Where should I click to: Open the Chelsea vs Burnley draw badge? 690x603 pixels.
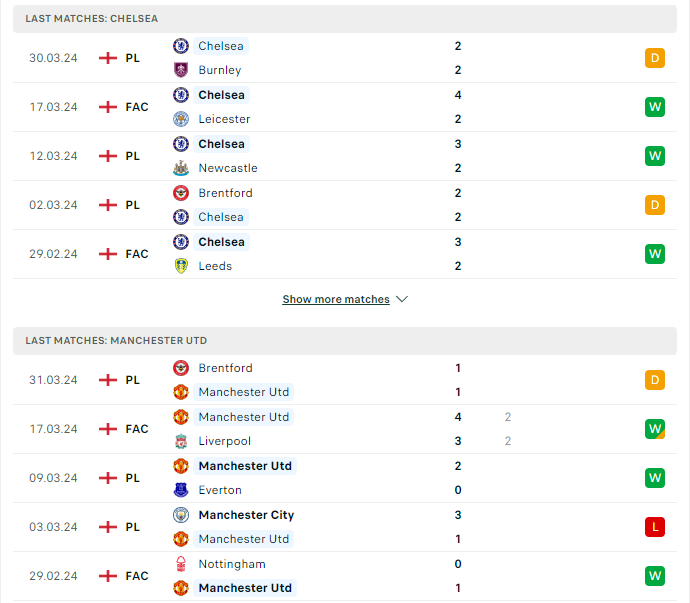pyautogui.click(x=655, y=58)
